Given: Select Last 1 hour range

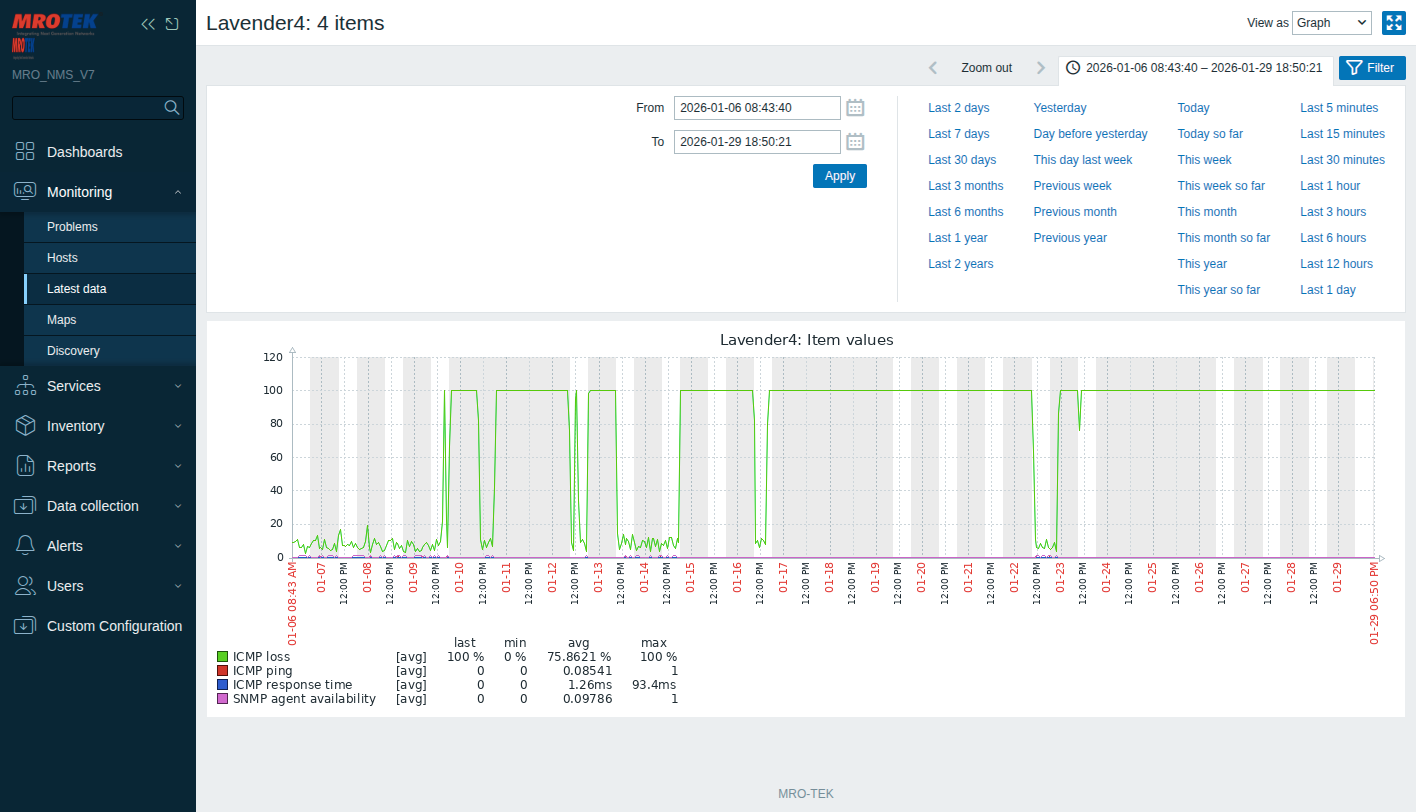Looking at the screenshot, I should pyautogui.click(x=1330, y=186).
